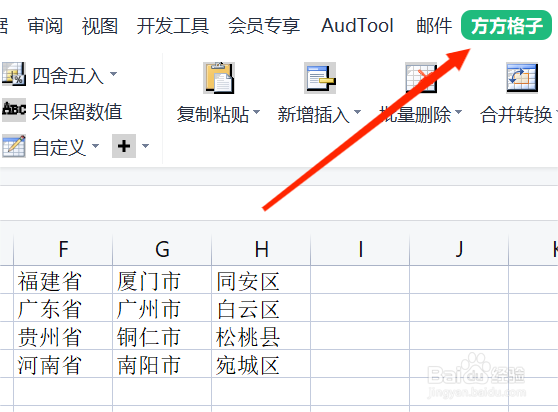Select cell containing 松桃县
Image resolution: width=558 pixels, height=412 pixels.
coord(261,336)
